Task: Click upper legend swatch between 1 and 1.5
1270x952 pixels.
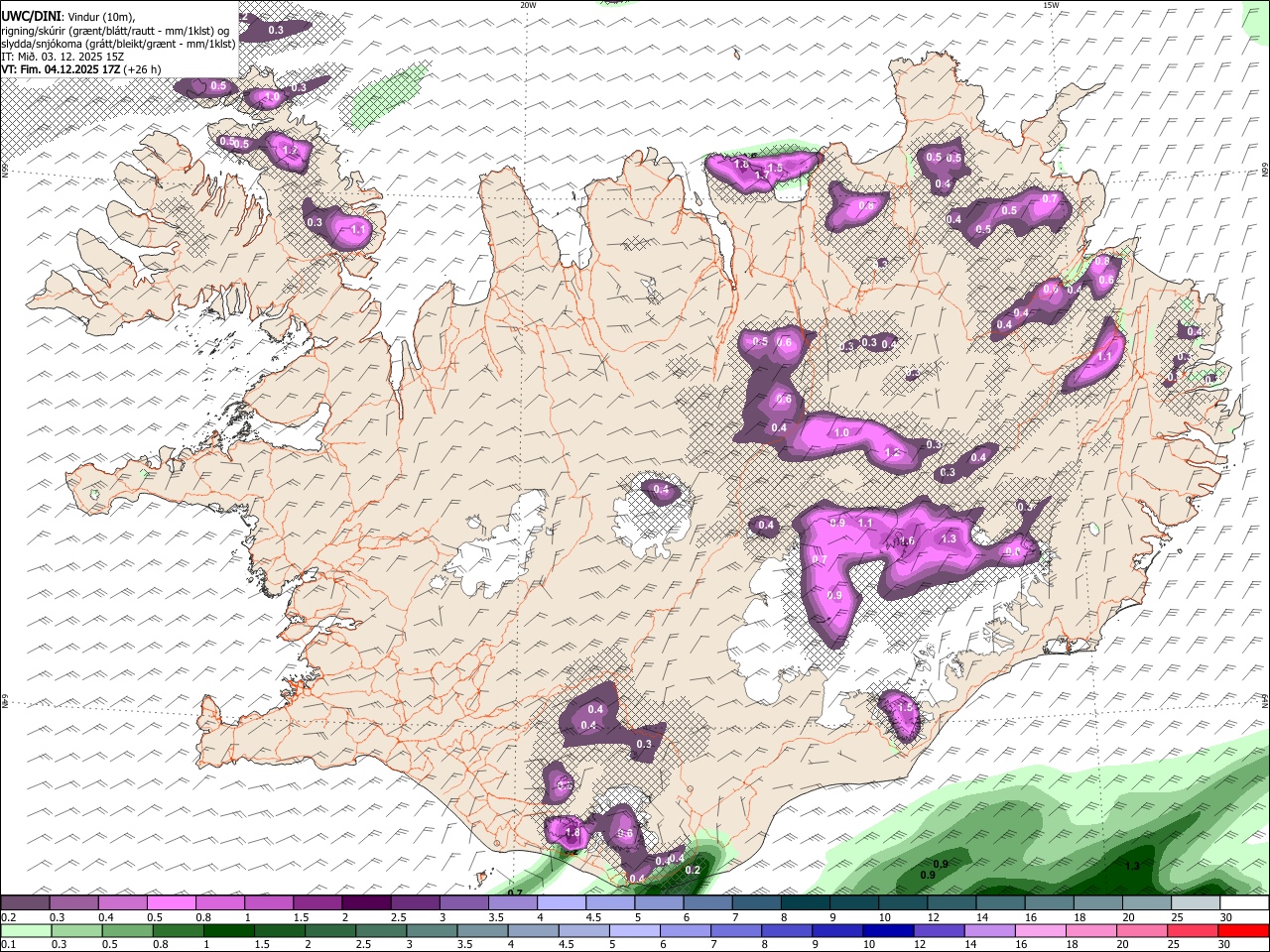Action: (269, 903)
